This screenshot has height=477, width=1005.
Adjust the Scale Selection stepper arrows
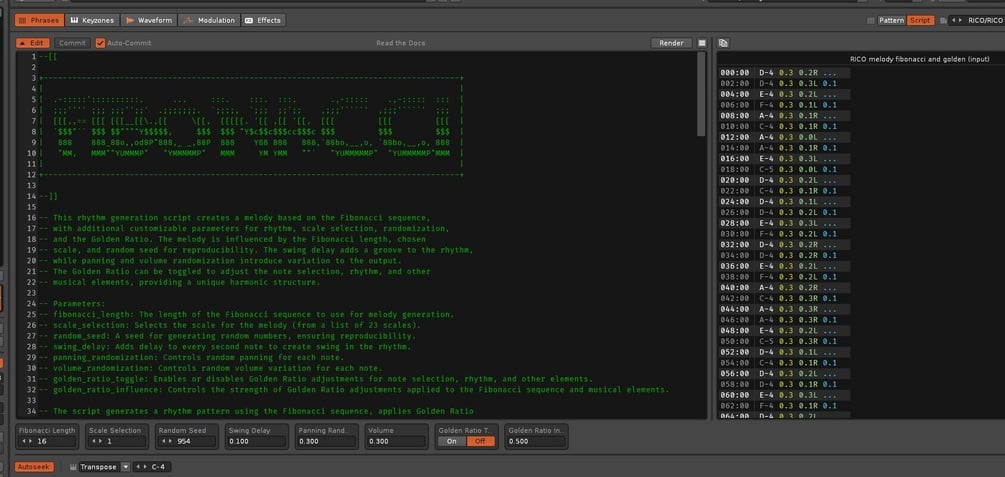(97, 441)
